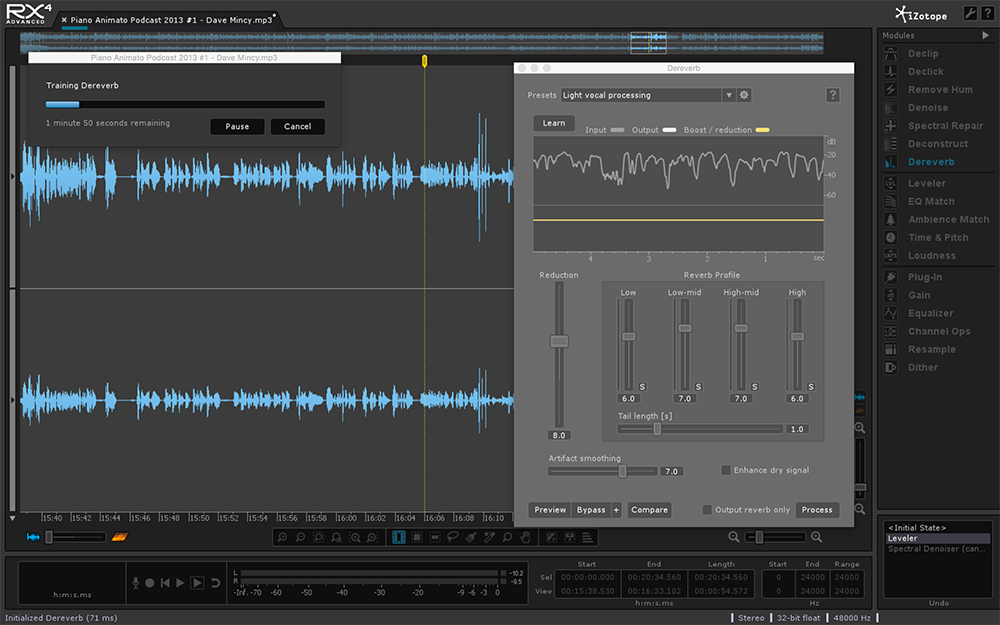This screenshot has height=625, width=1000.
Task: Open the Loudness module
Action: coord(932,256)
